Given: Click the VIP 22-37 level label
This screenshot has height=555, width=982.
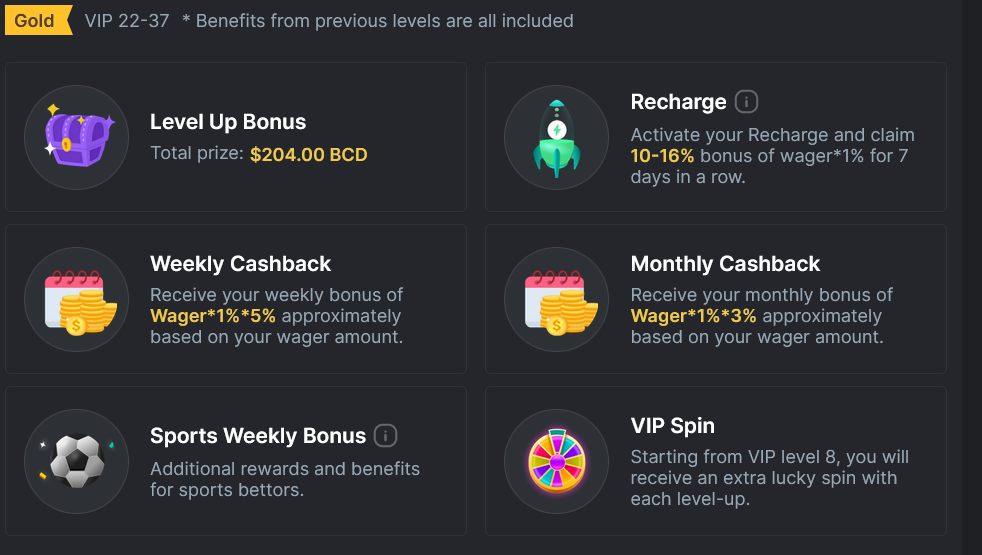Looking at the screenshot, I should 127,21.
